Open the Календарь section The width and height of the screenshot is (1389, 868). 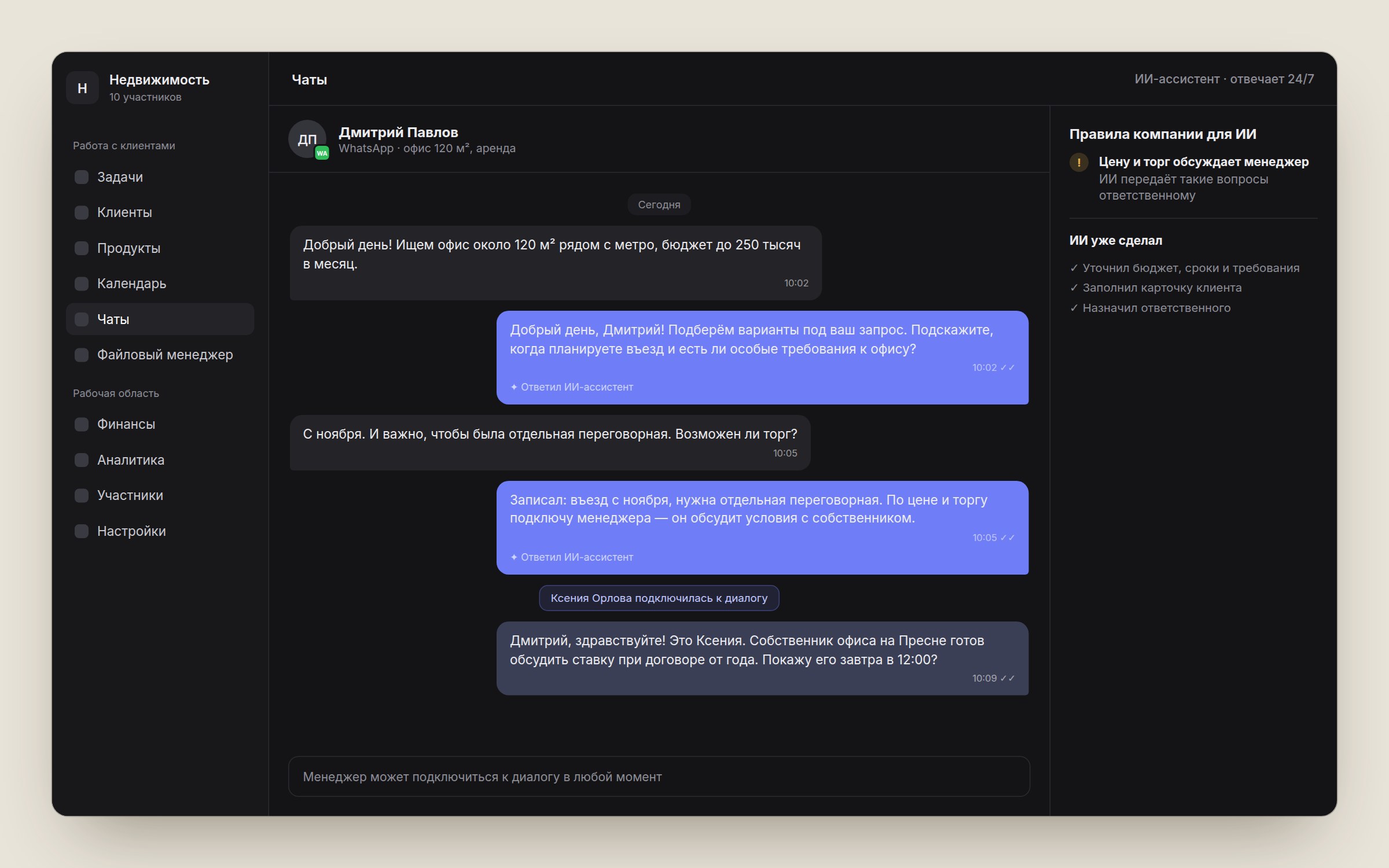160,284
